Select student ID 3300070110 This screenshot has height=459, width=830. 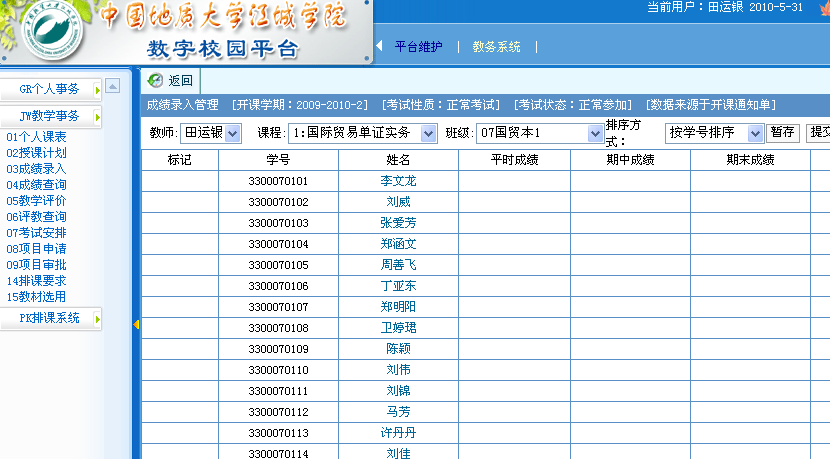coord(278,370)
